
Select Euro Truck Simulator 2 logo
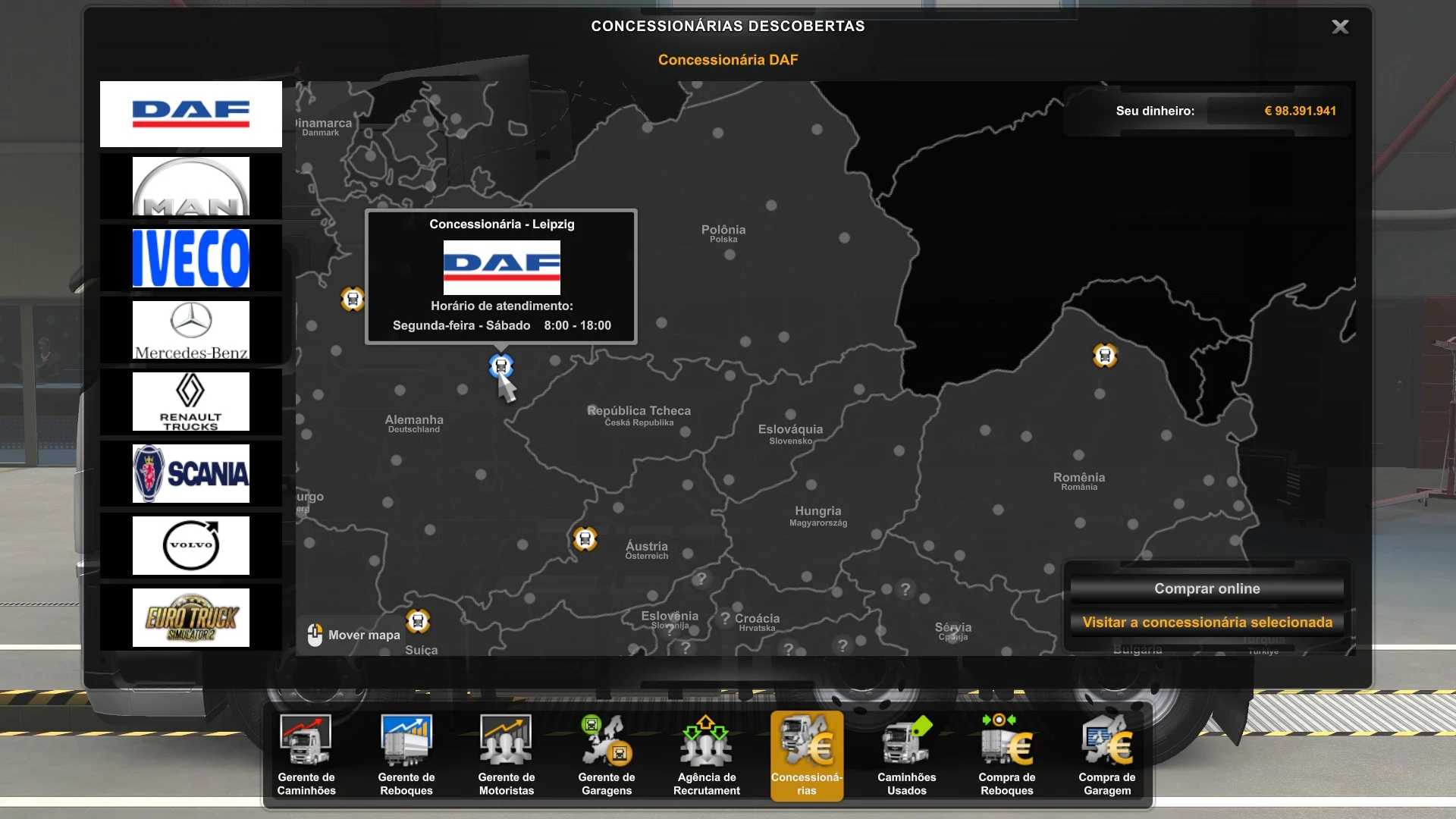[x=190, y=617]
